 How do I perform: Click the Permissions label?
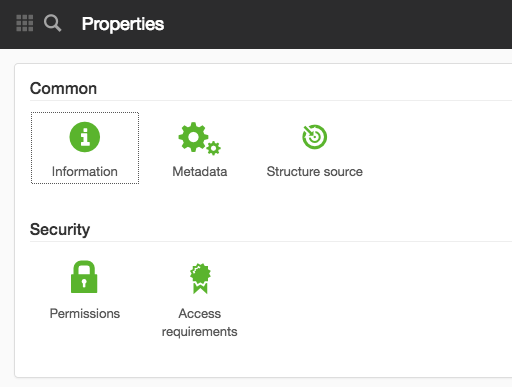tap(85, 314)
